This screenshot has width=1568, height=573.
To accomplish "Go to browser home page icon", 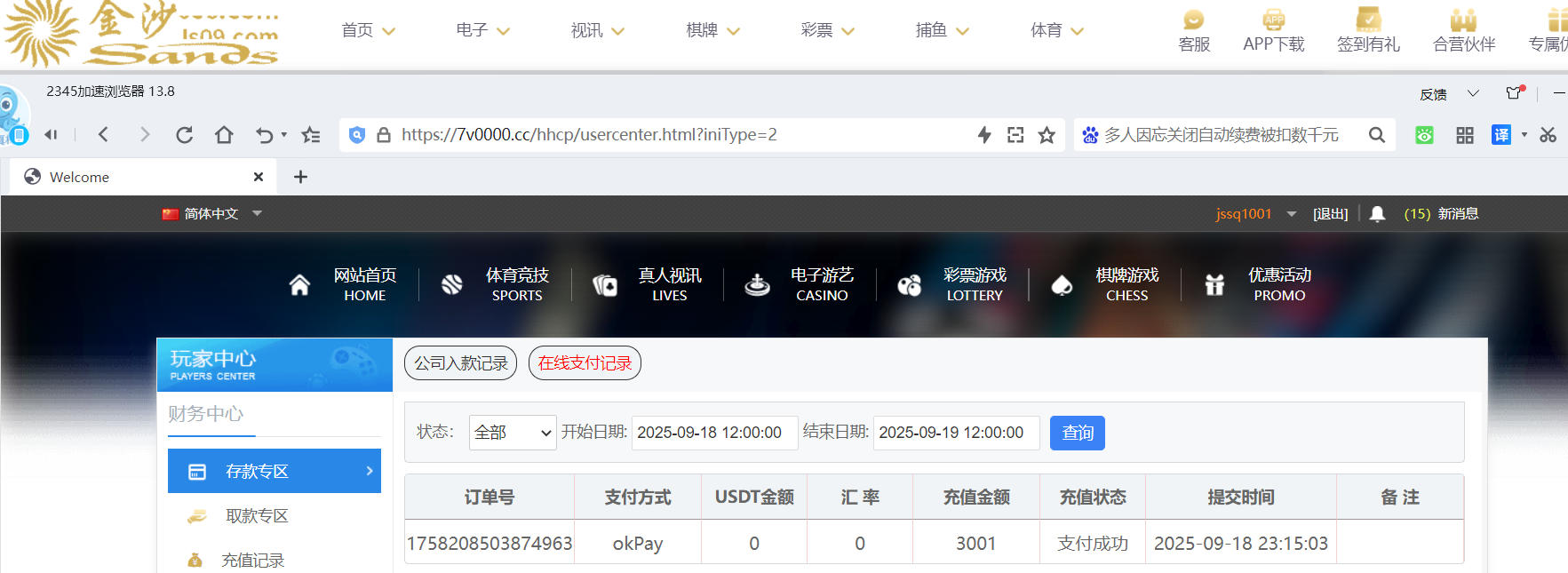I will click(x=224, y=135).
